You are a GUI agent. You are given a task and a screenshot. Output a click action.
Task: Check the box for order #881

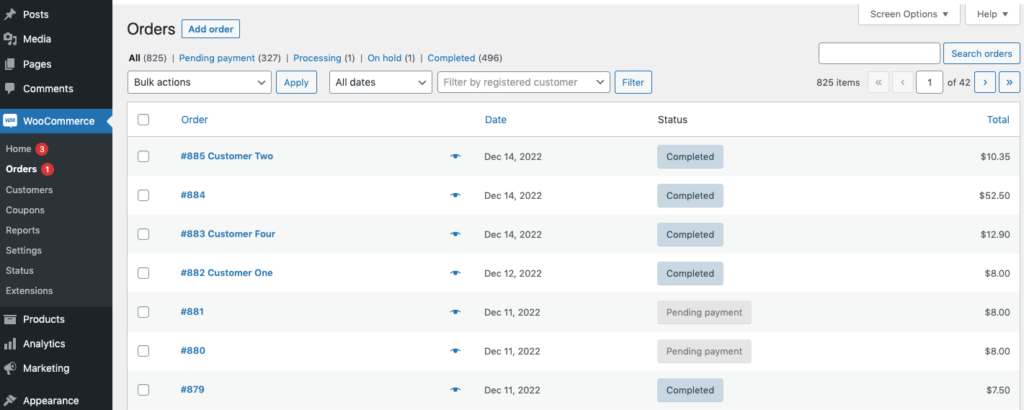[144, 312]
